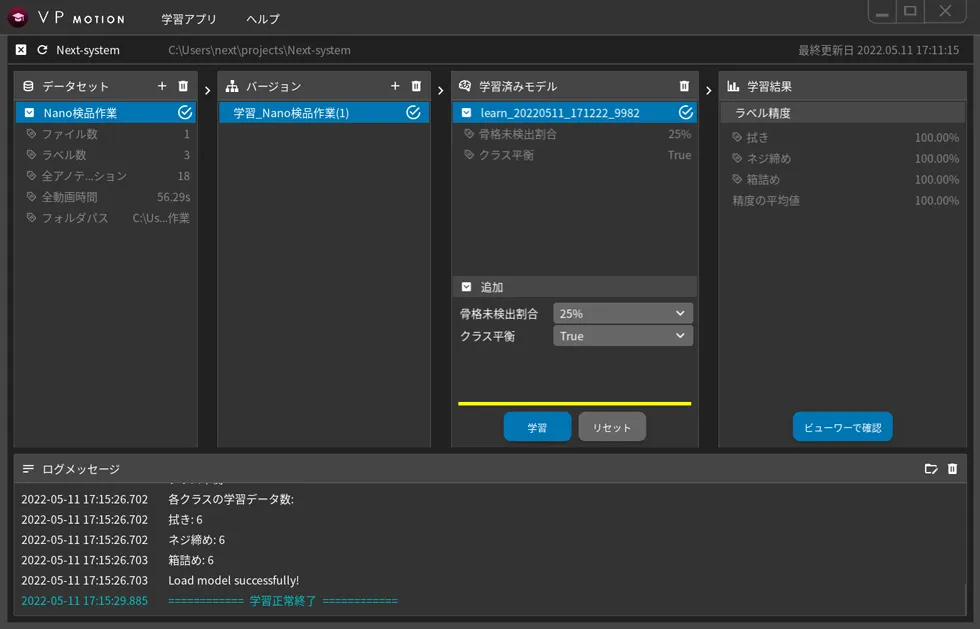Screen dimensions: 980x629
Task: Delete dataset using データセット trash icon
Action: [183, 87]
